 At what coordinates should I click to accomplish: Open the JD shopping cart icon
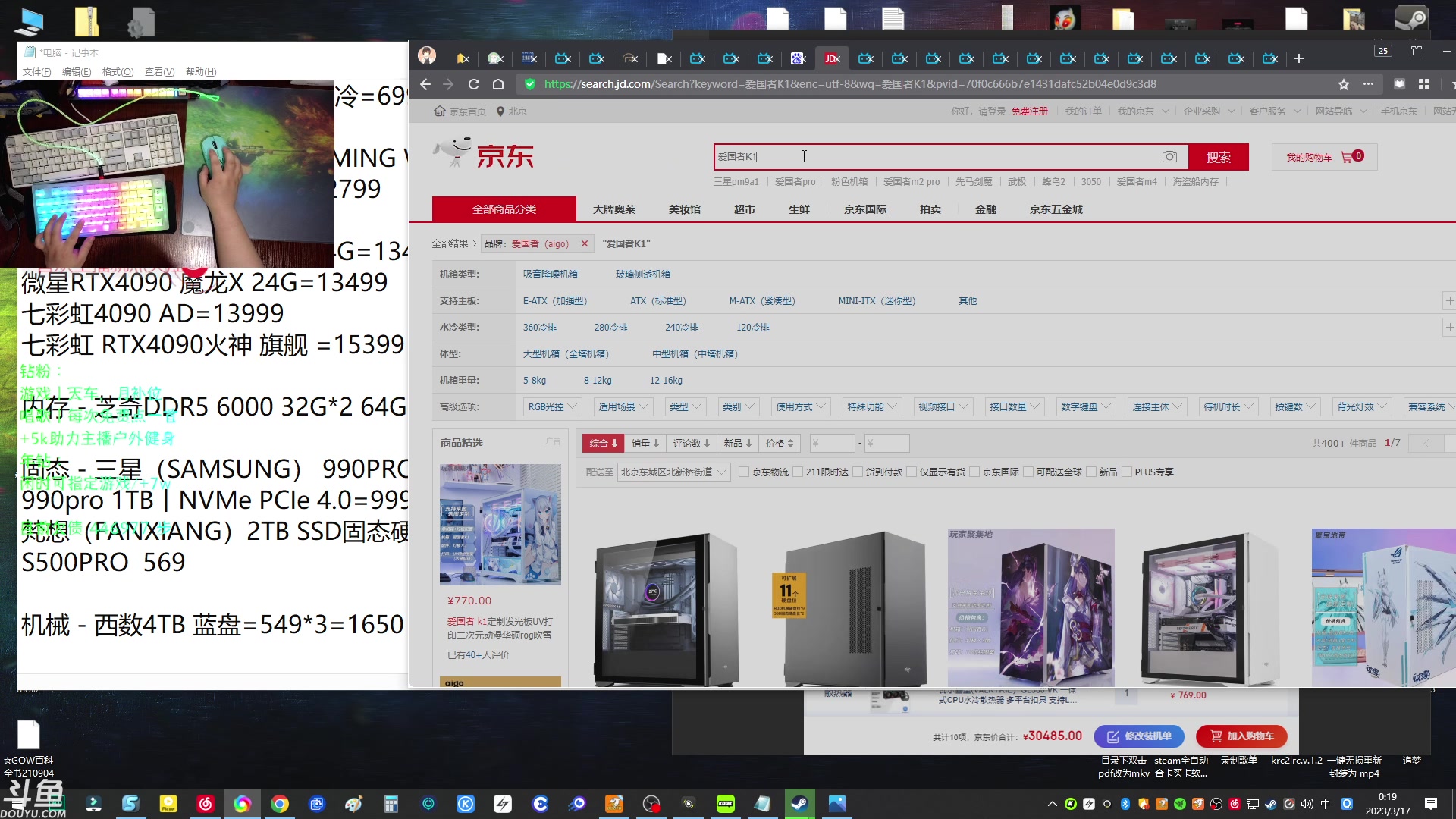(1348, 157)
